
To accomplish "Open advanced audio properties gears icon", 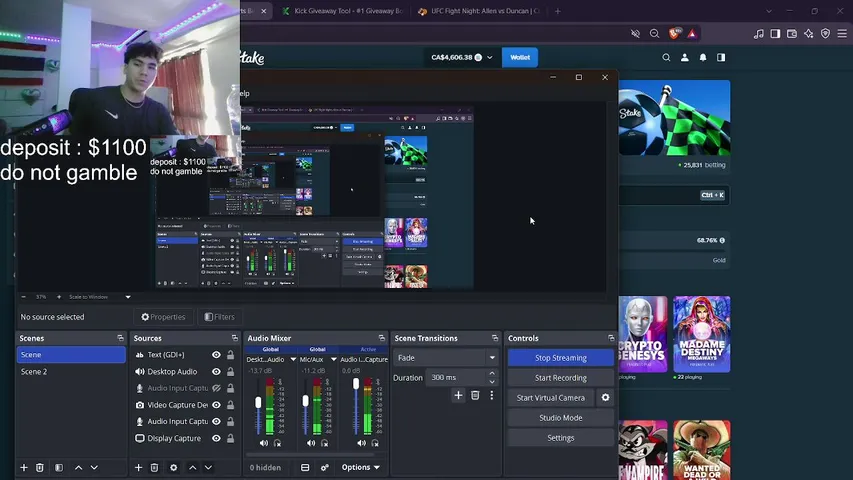I will [x=325, y=467].
